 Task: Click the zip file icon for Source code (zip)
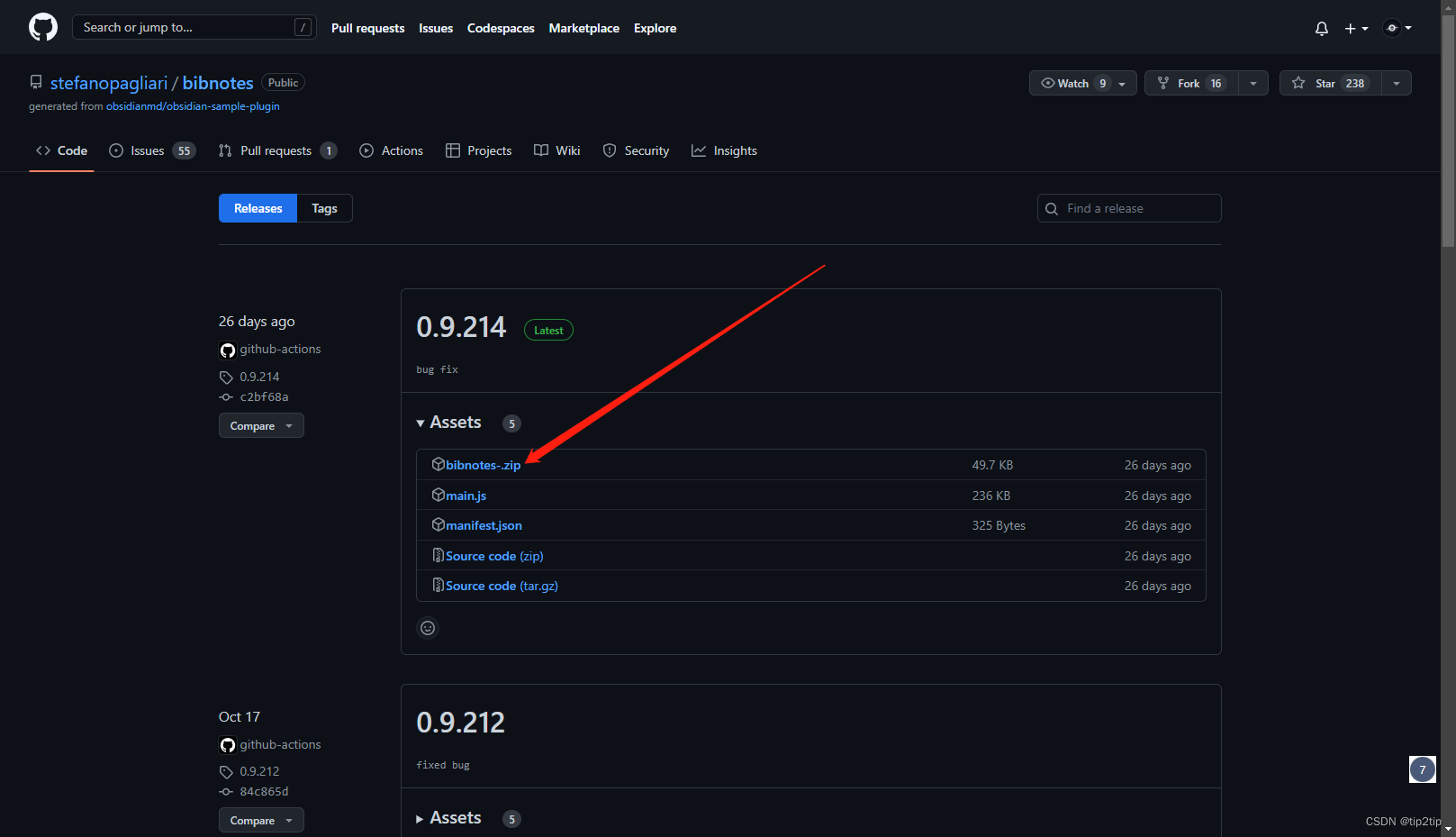pos(439,555)
